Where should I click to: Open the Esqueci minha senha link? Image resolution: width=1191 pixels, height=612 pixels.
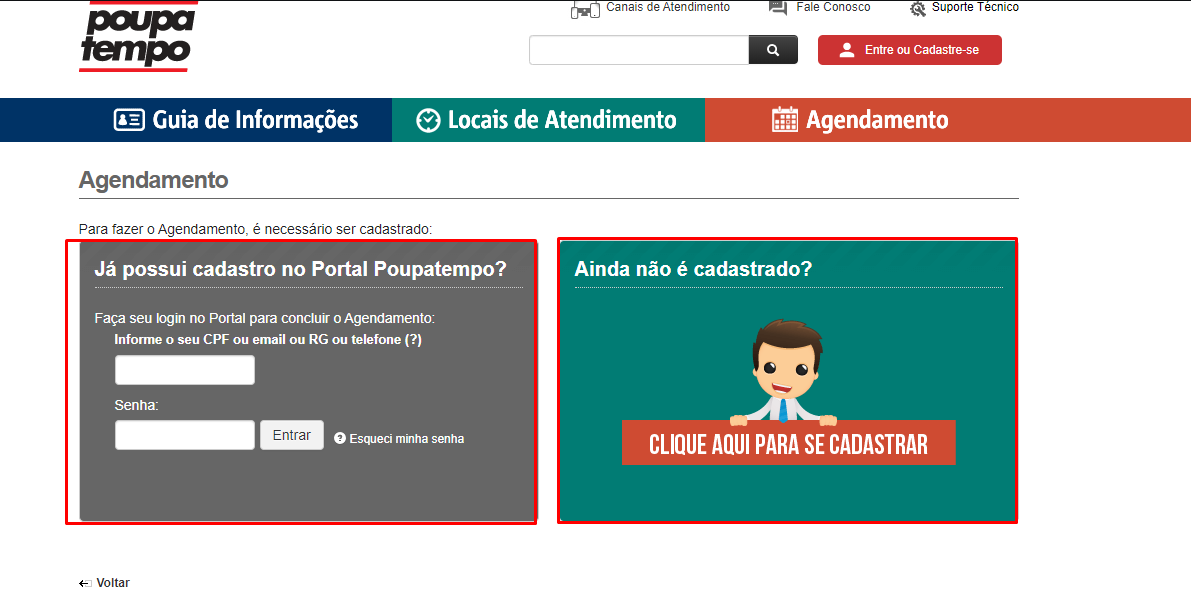(406, 438)
